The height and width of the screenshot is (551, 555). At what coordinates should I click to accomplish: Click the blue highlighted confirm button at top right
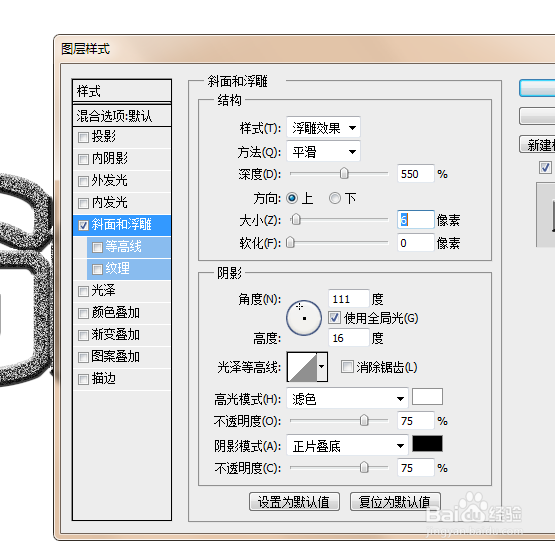[x=537, y=88]
